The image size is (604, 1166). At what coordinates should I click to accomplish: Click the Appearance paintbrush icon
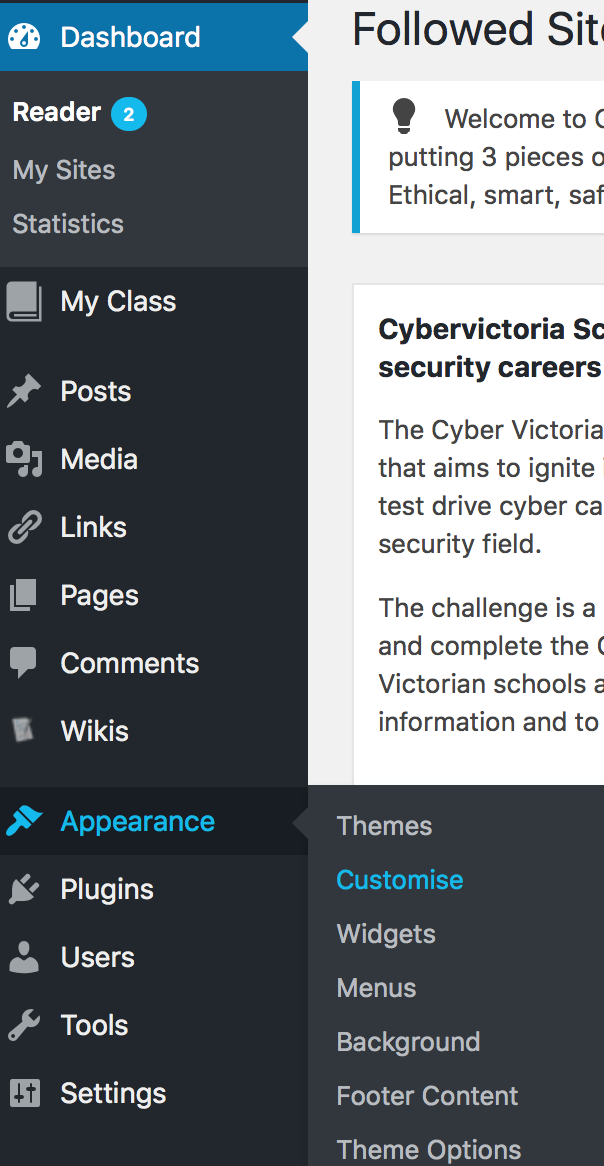pos(24,822)
